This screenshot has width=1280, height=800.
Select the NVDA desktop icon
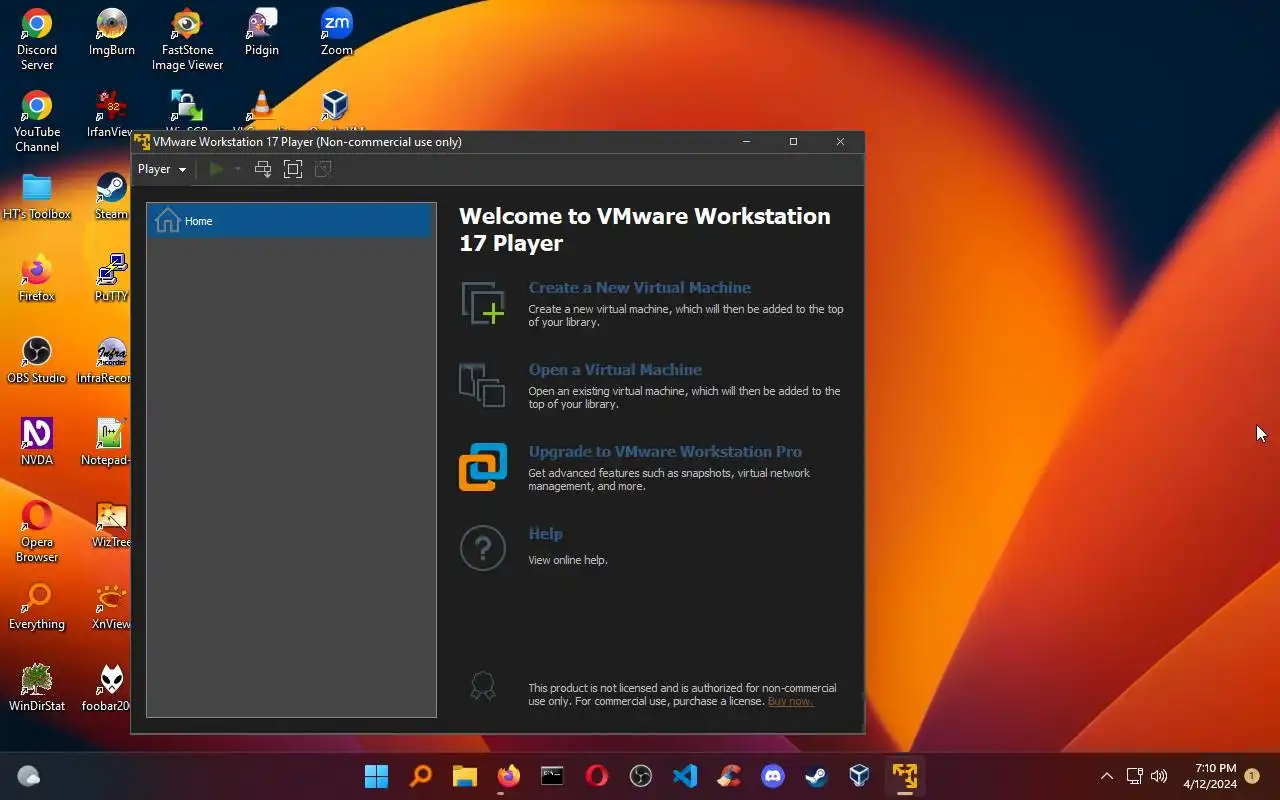[x=37, y=443]
